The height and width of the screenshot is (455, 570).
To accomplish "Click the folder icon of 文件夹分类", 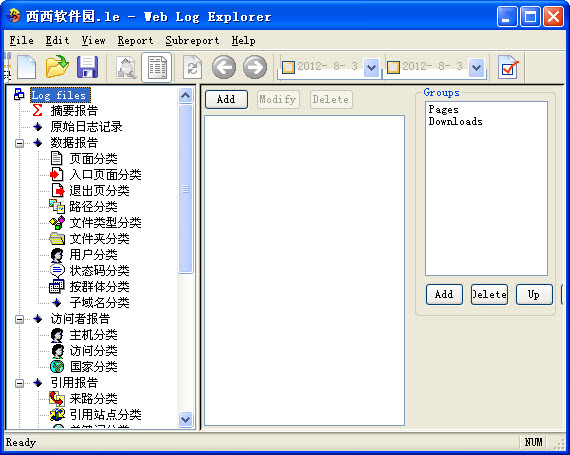I will click(57, 238).
